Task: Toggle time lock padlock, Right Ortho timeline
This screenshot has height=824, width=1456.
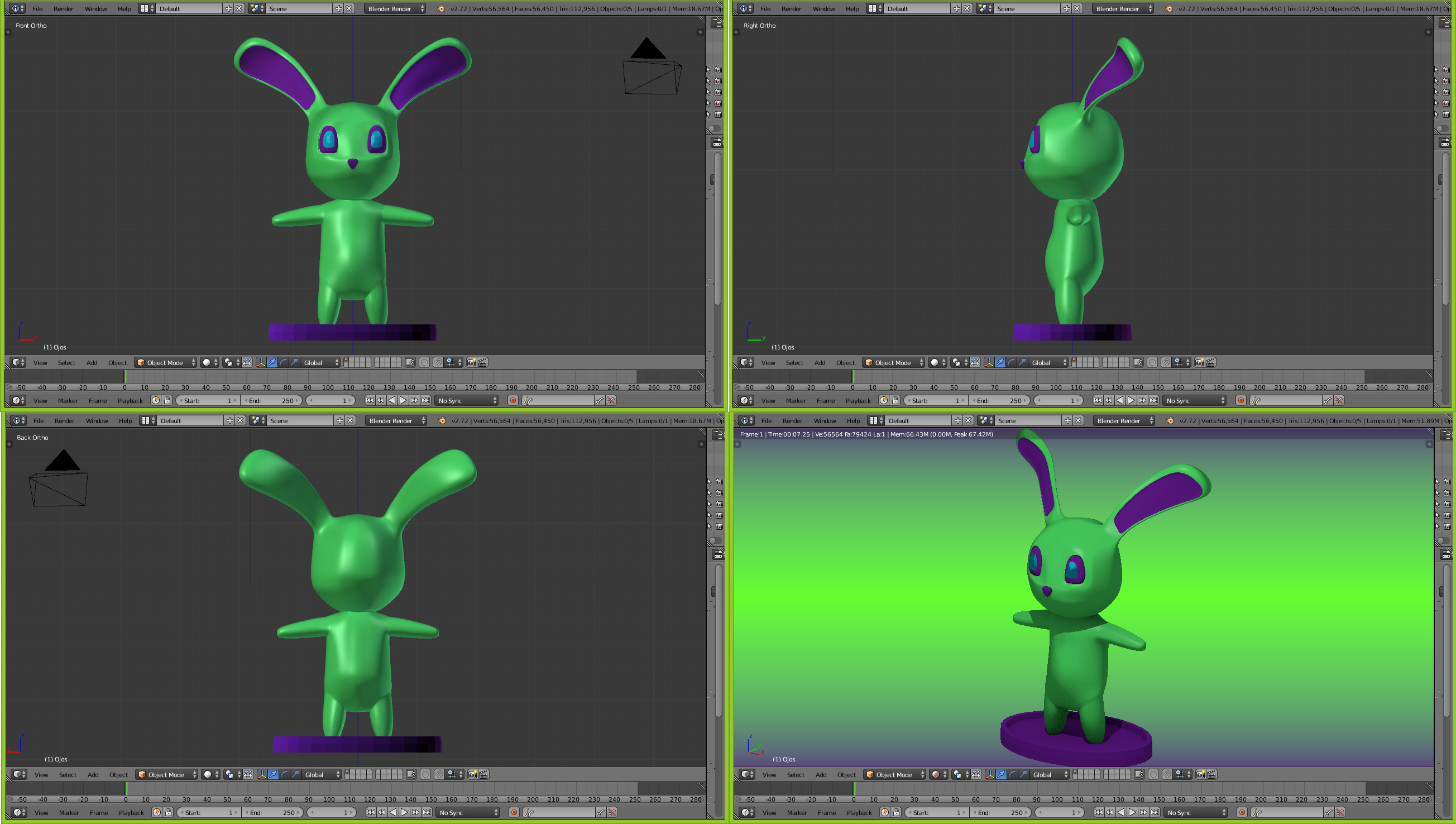Action: click(x=895, y=400)
